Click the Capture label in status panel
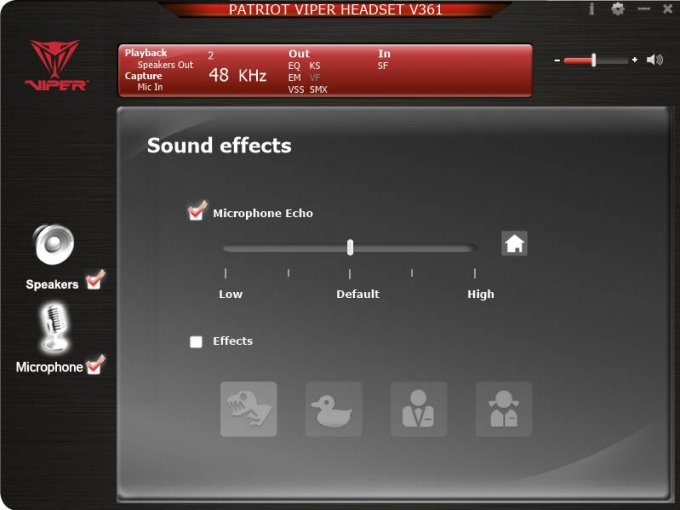Image resolution: width=680 pixels, height=510 pixels. (x=143, y=76)
